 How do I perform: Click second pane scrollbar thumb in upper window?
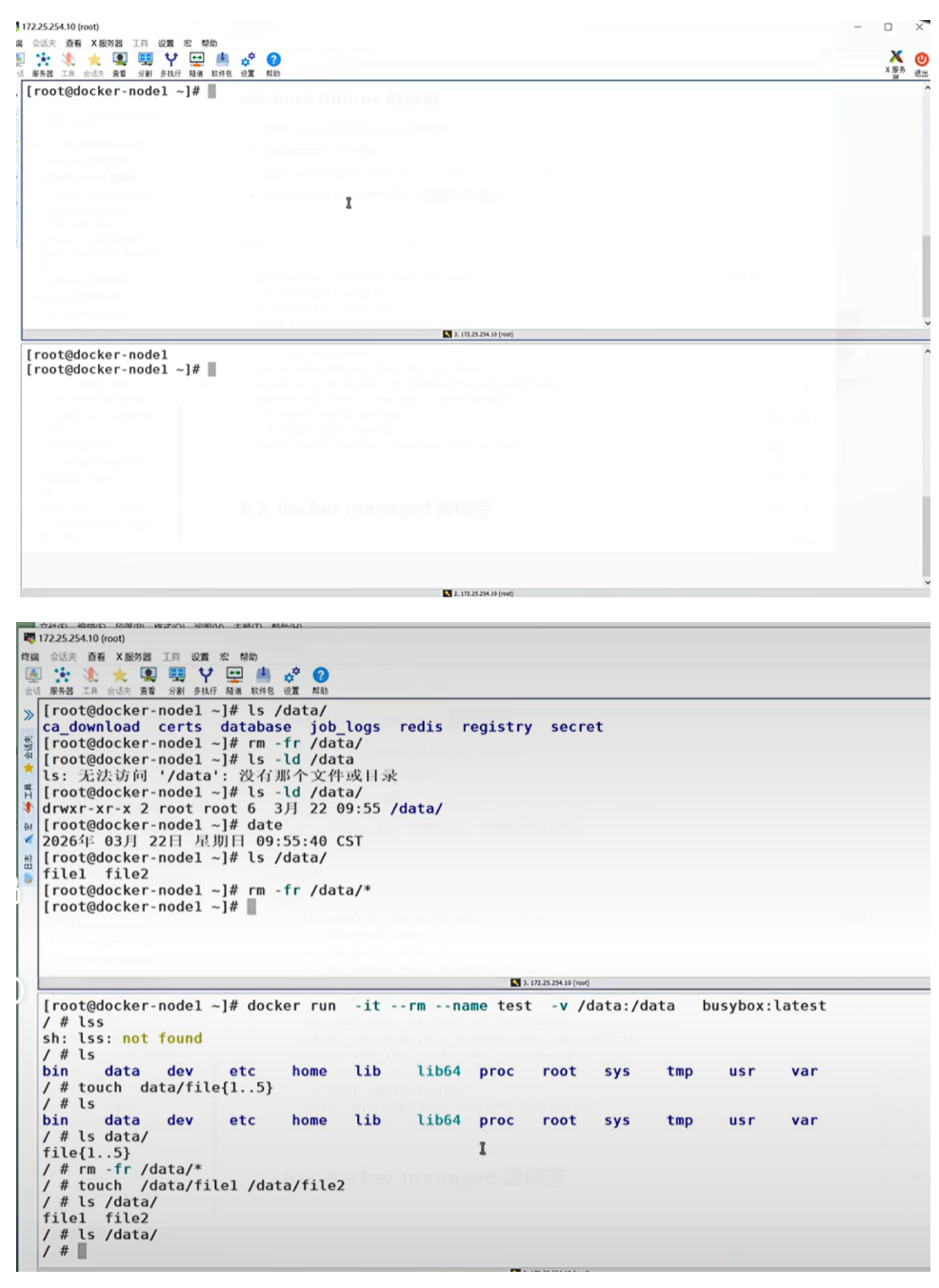[926, 535]
